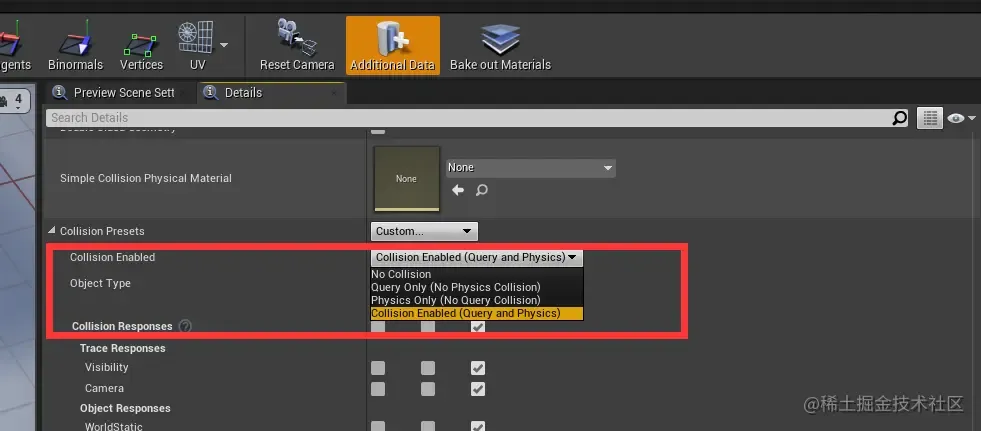Toggle Additional Data toolbar button

tap(393, 46)
